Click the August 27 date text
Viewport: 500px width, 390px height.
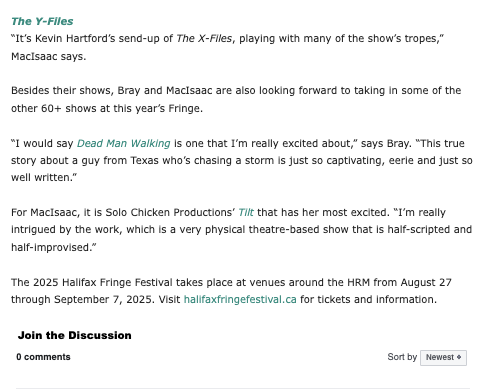[426, 283]
